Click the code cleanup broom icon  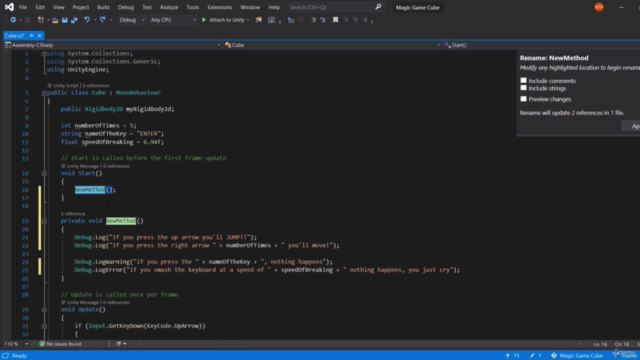point(118,344)
